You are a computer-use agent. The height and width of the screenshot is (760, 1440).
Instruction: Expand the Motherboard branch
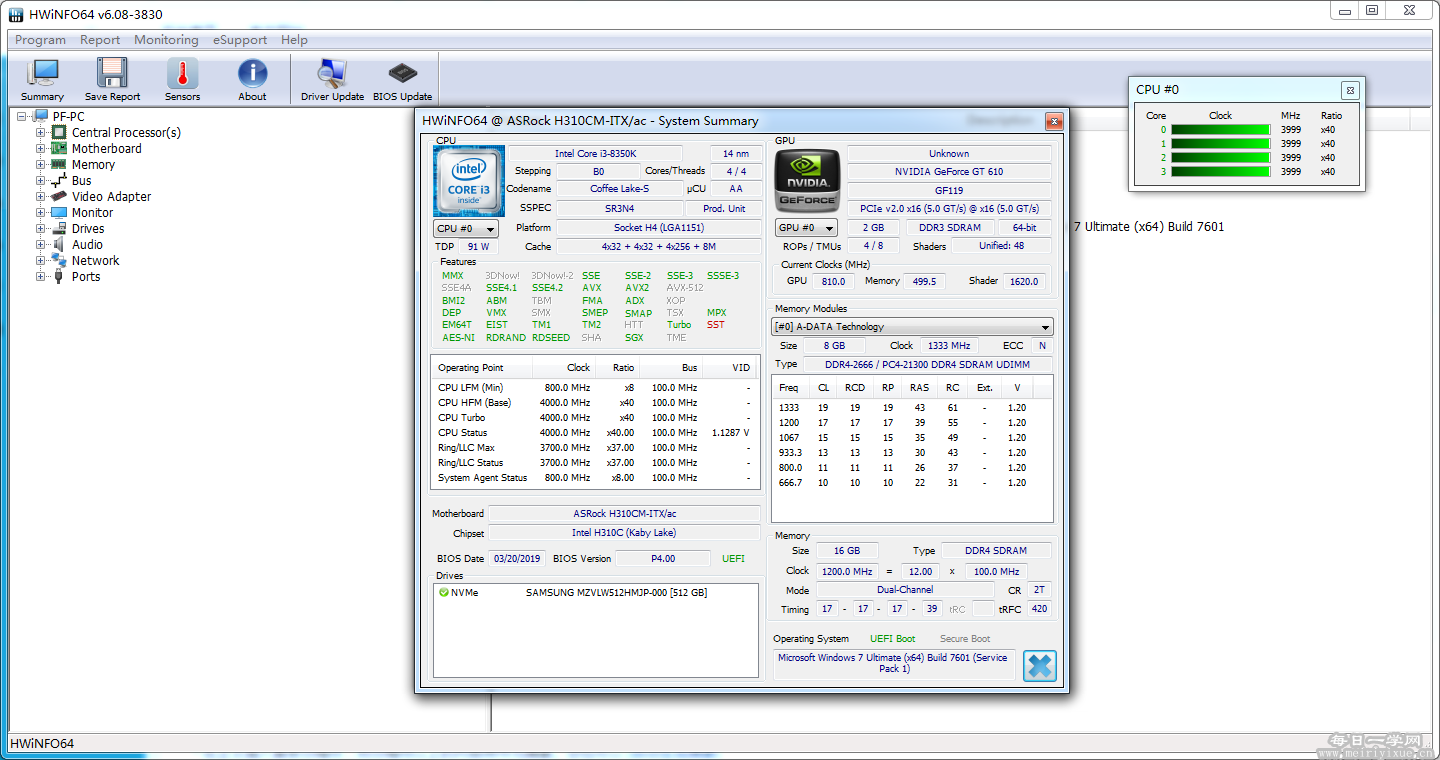(x=41, y=148)
